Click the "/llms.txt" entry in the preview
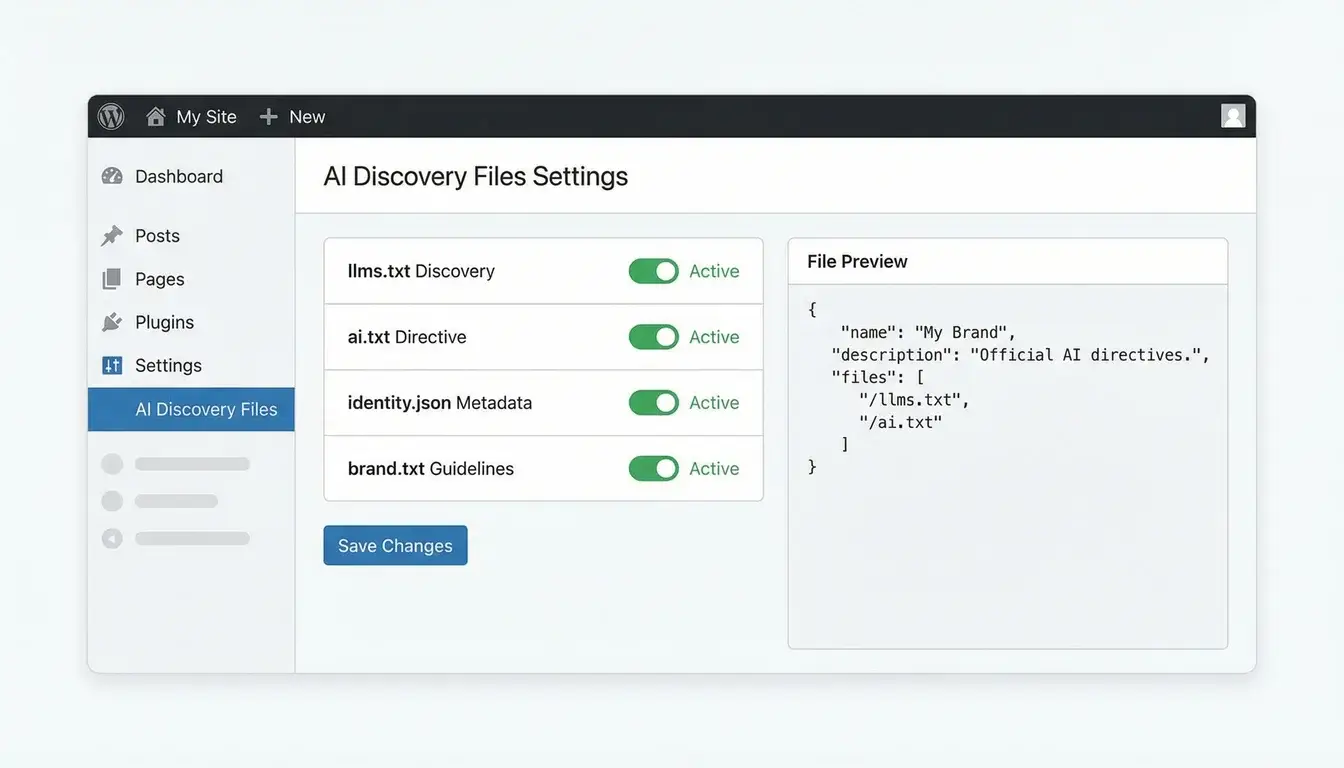This screenshot has height=768, width=1344. click(914, 400)
